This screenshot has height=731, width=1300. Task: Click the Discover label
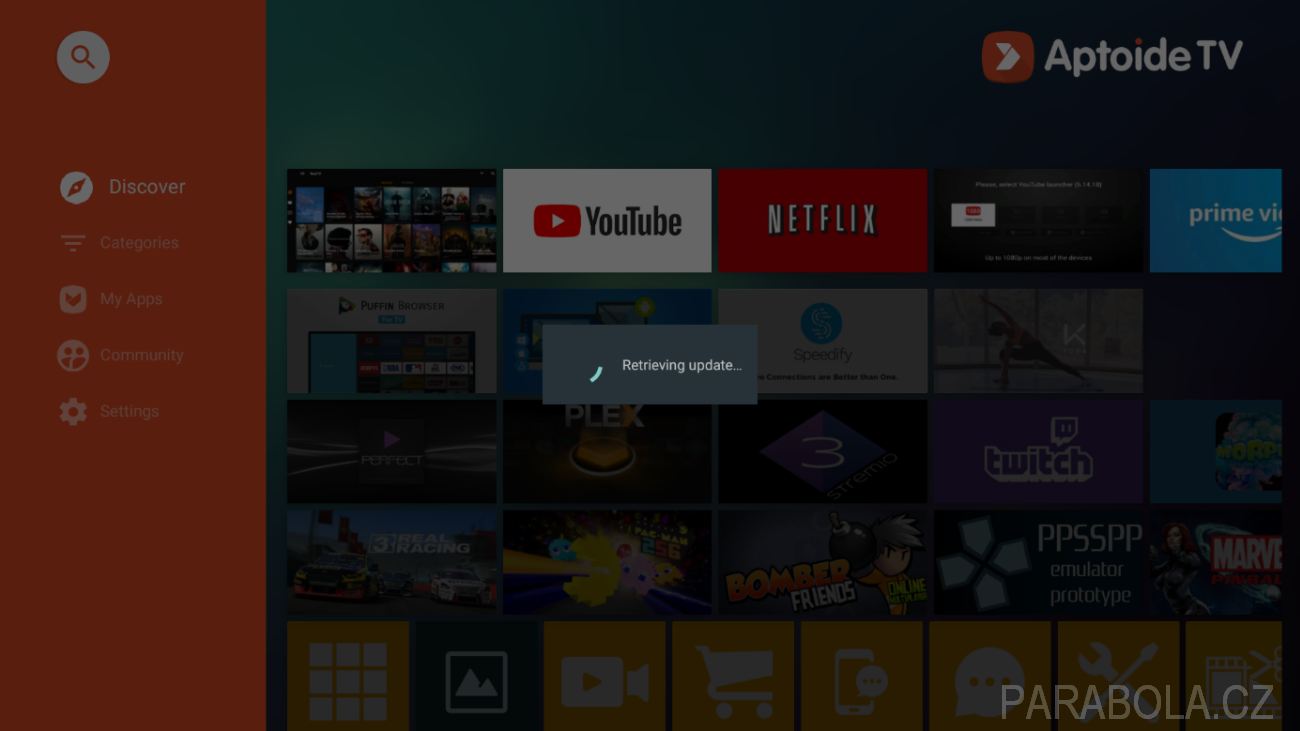(x=147, y=187)
